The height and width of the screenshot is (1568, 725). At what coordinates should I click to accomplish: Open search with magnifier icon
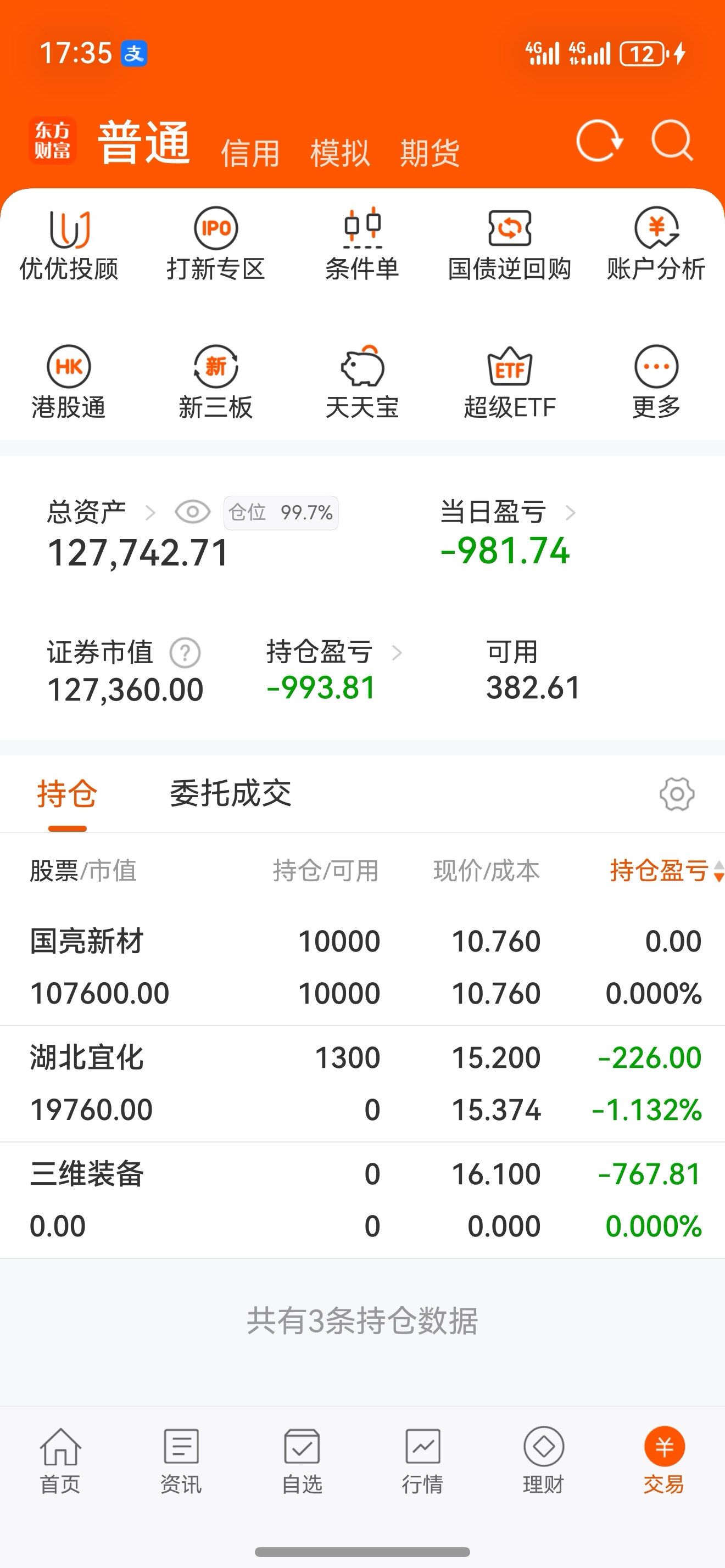tap(672, 141)
